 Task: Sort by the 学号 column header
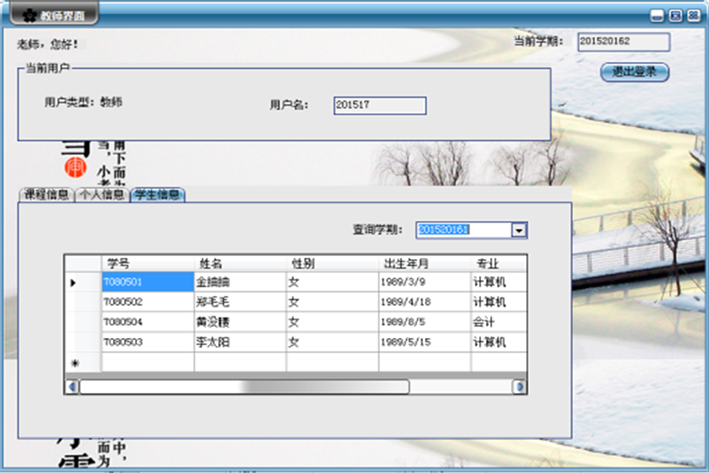click(147, 262)
